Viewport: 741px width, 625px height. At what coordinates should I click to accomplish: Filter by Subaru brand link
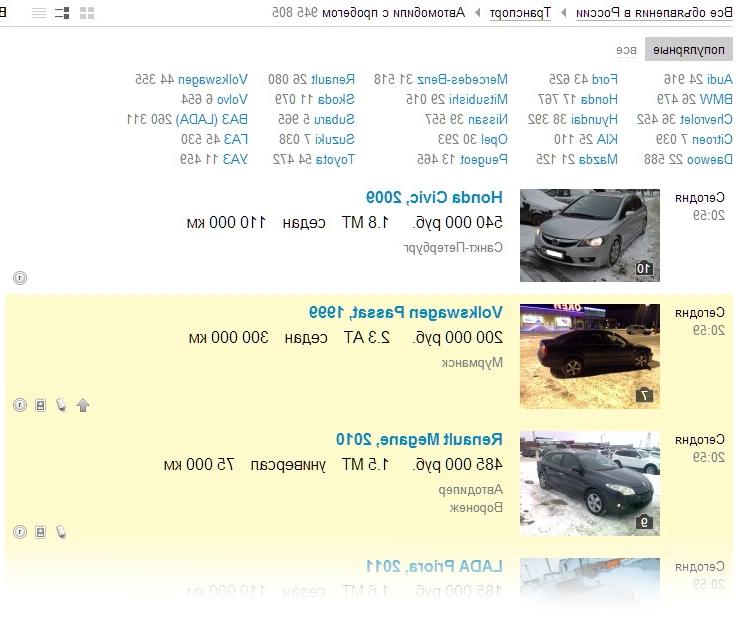click(x=334, y=120)
